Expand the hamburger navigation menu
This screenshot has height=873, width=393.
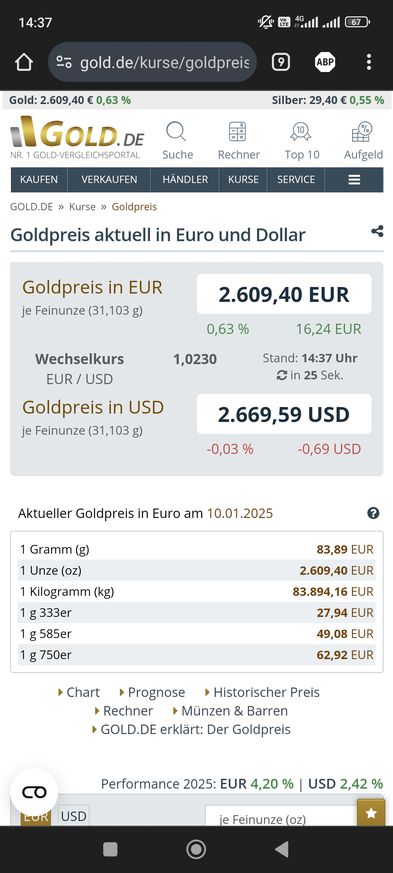coord(355,180)
